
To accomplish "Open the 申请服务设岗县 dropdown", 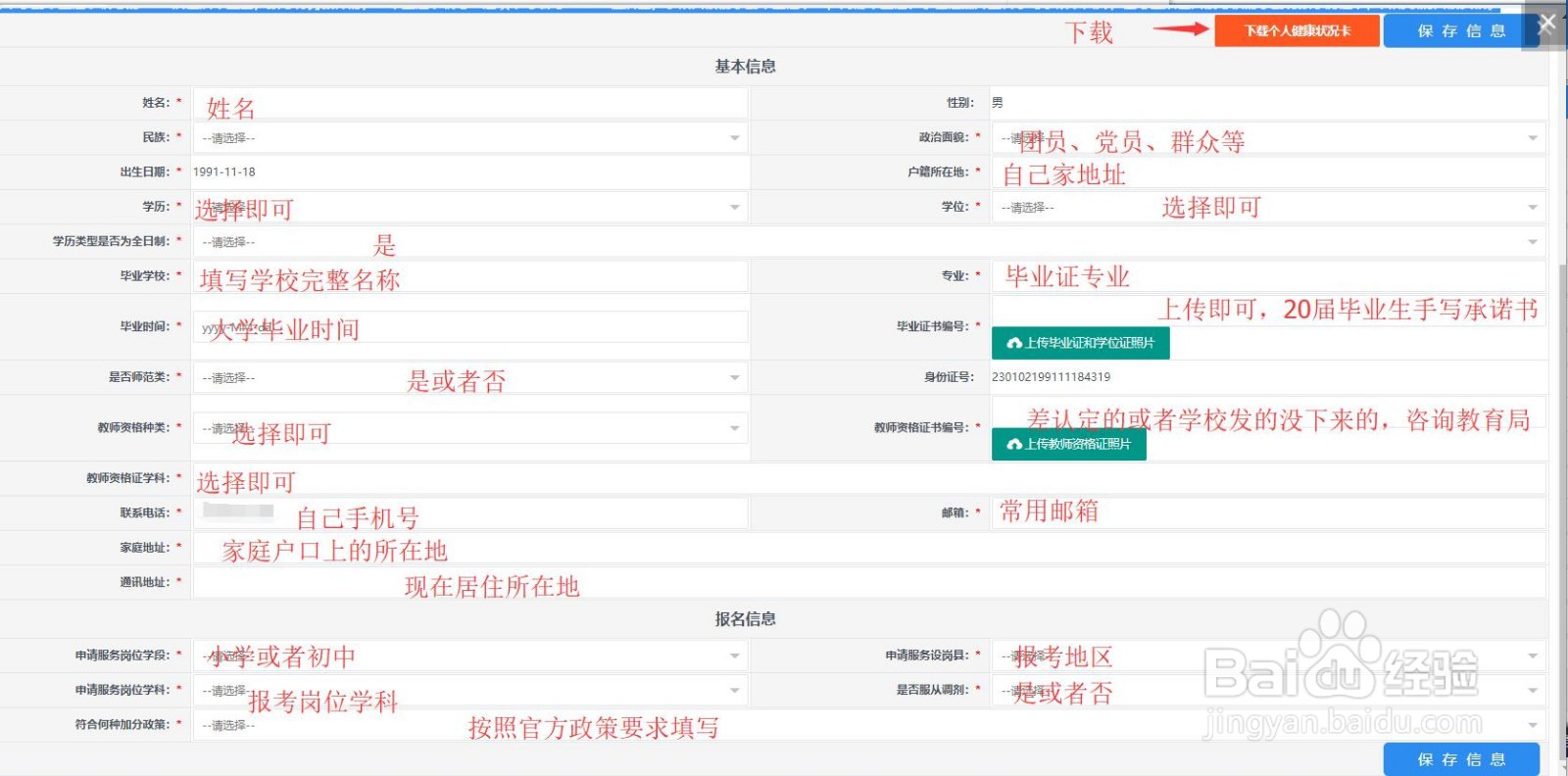I will point(1269,655).
